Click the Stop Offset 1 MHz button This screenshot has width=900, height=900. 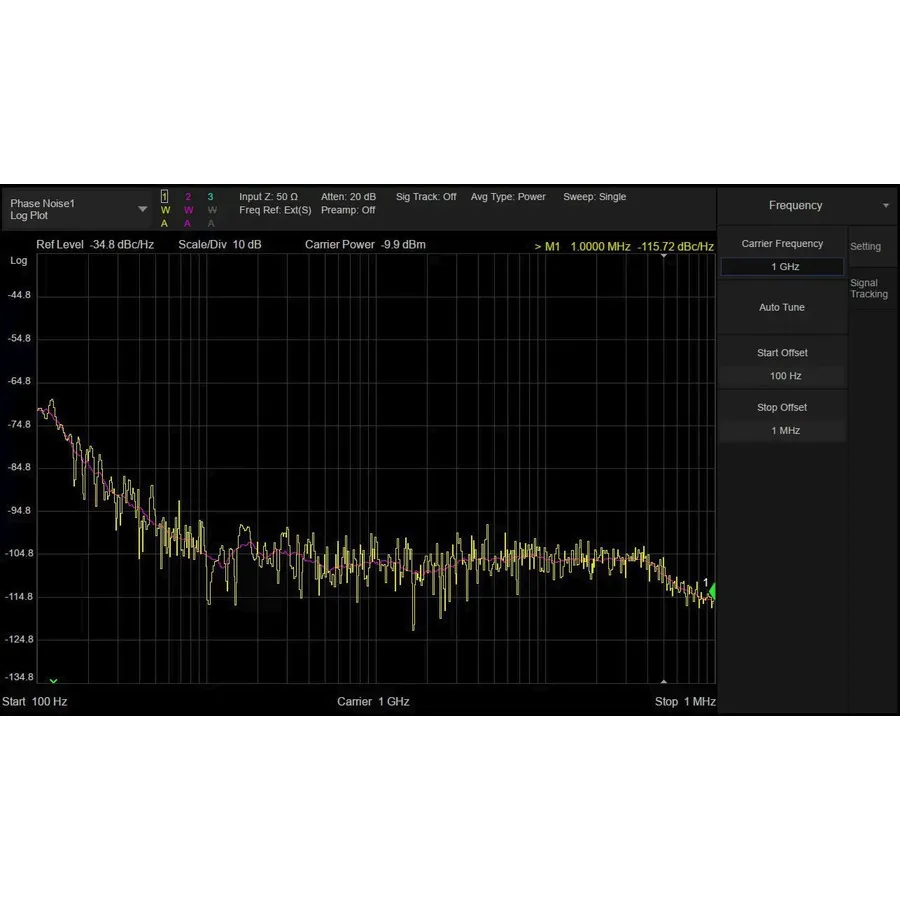pyautogui.click(x=784, y=430)
